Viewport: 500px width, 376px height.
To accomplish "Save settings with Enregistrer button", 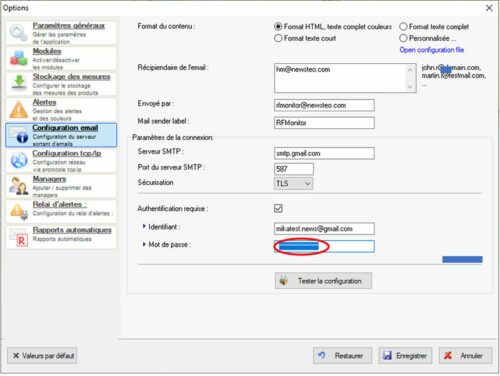I will tap(405, 356).
